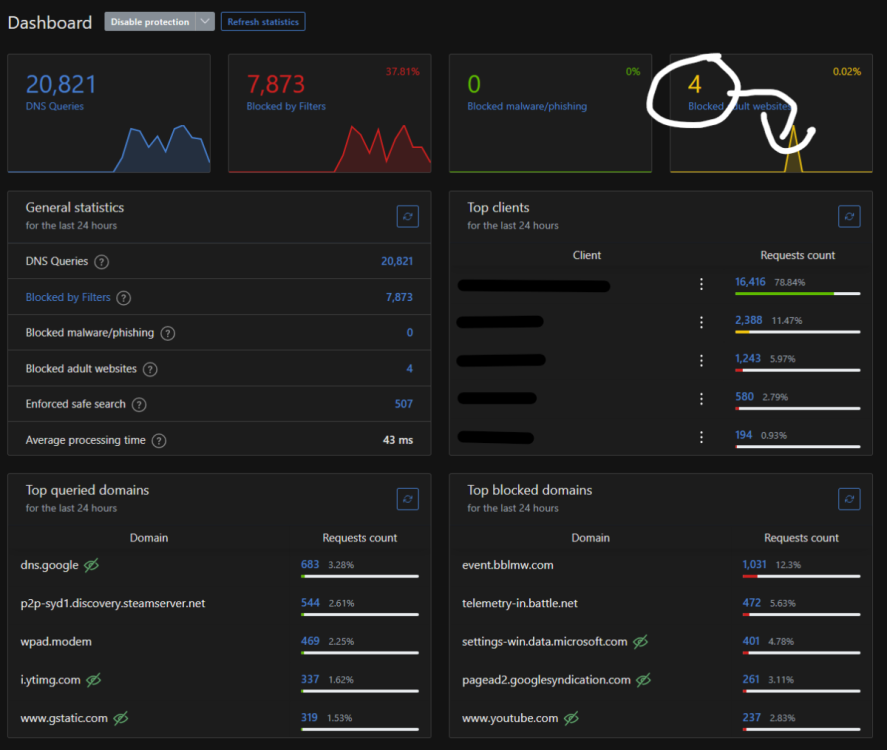Show help for Blocked malware/phishing
Viewport: 887px width, 750px height.
point(167,334)
